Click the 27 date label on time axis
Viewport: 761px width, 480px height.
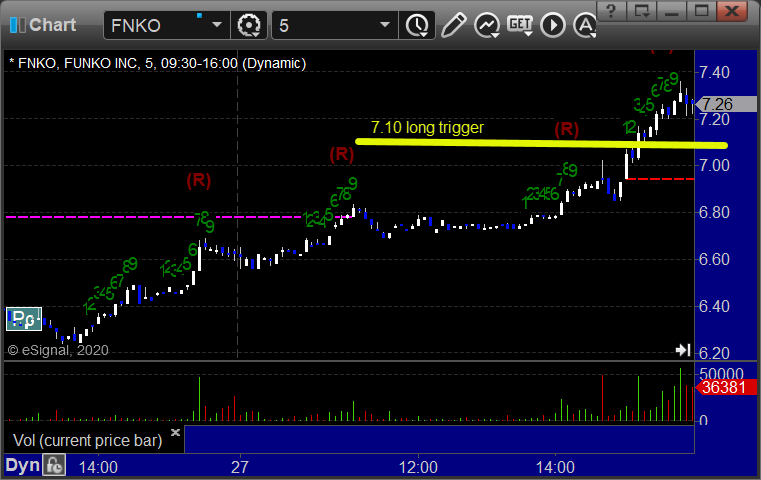pos(240,467)
